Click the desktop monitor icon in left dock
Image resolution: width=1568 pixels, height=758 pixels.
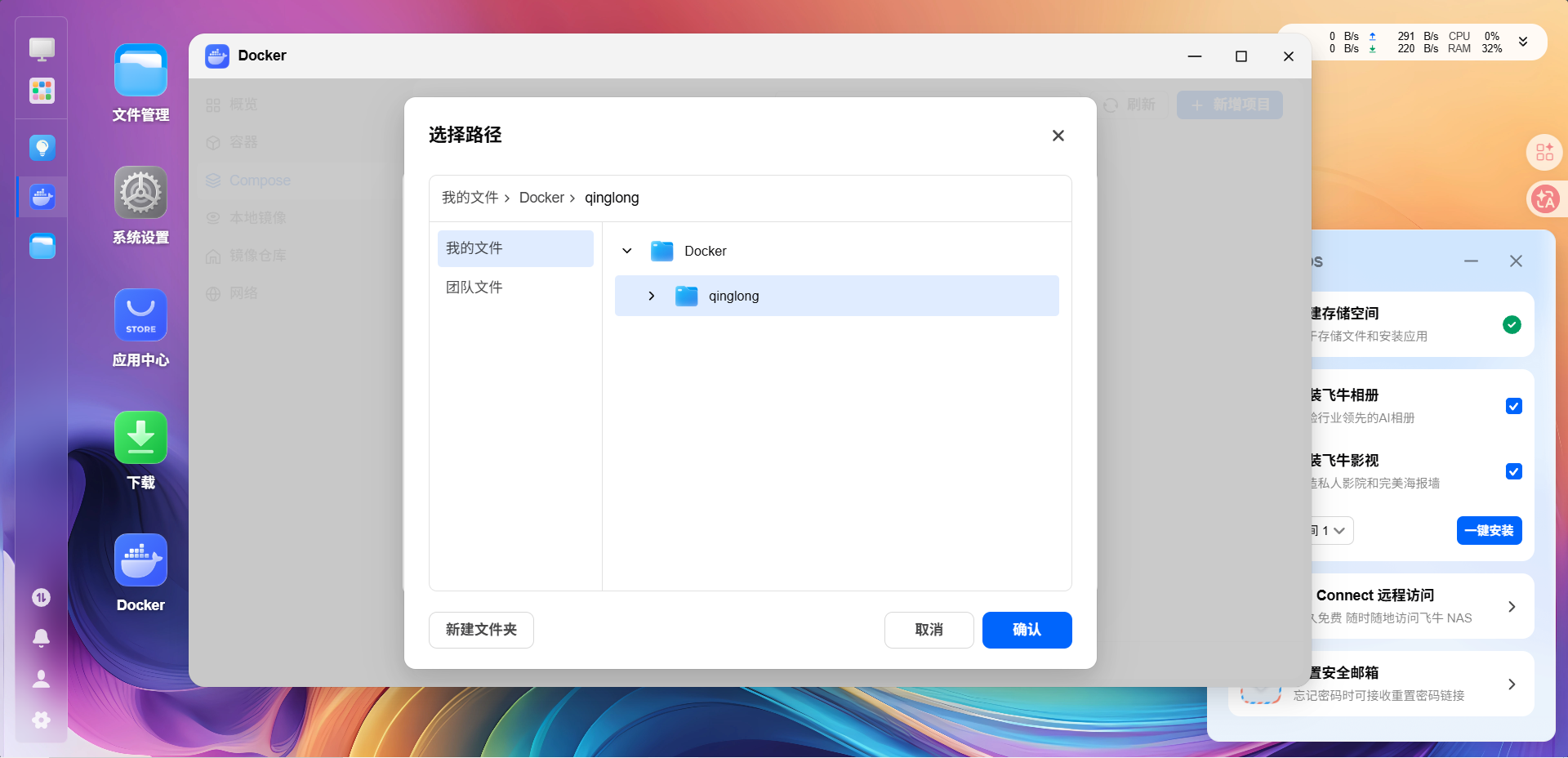42,49
